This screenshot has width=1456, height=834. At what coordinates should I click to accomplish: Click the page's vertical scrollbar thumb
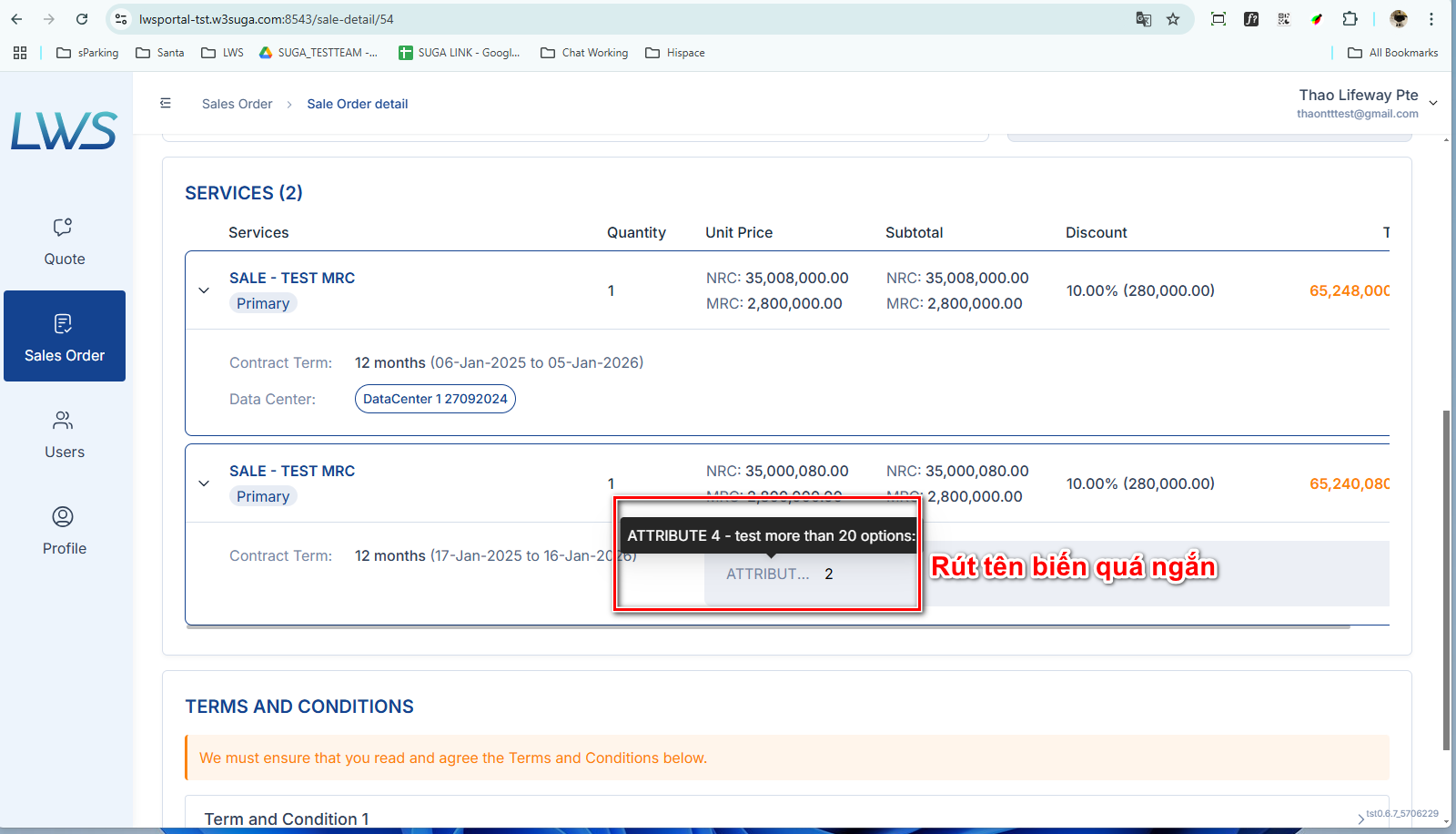click(x=1446, y=580)
